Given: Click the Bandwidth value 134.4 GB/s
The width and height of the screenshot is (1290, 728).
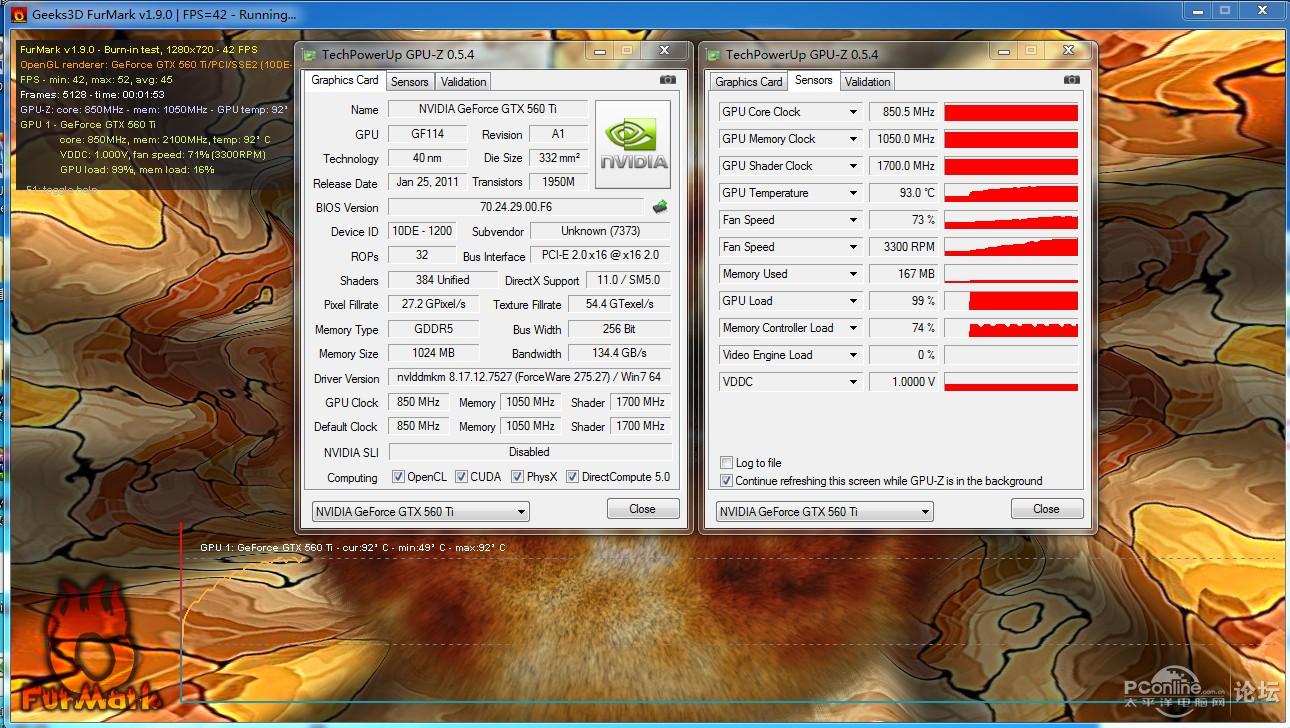Looking at the screenshot, I should (619, 353).
